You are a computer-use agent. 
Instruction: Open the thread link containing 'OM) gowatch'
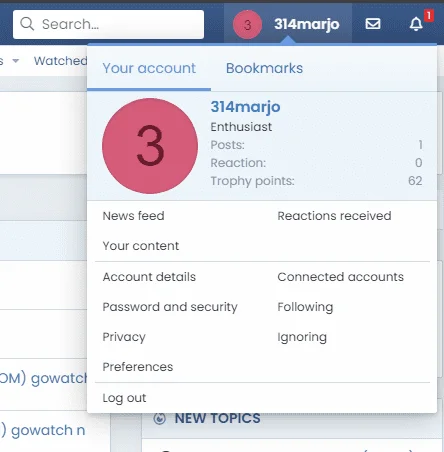click(x=43, y=378)
